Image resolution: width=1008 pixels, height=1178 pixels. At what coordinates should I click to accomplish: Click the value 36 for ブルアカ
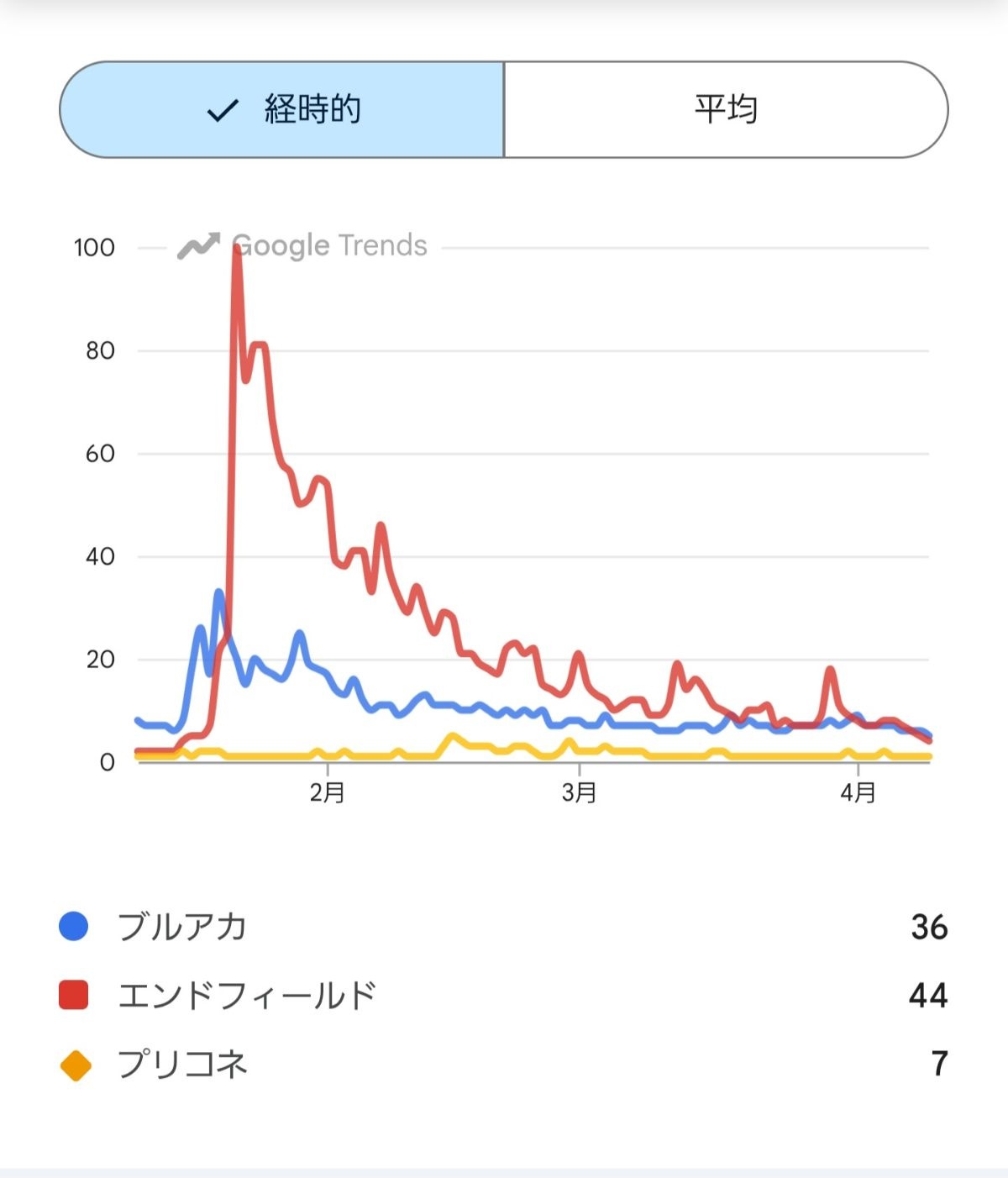[x=929, y=927]
